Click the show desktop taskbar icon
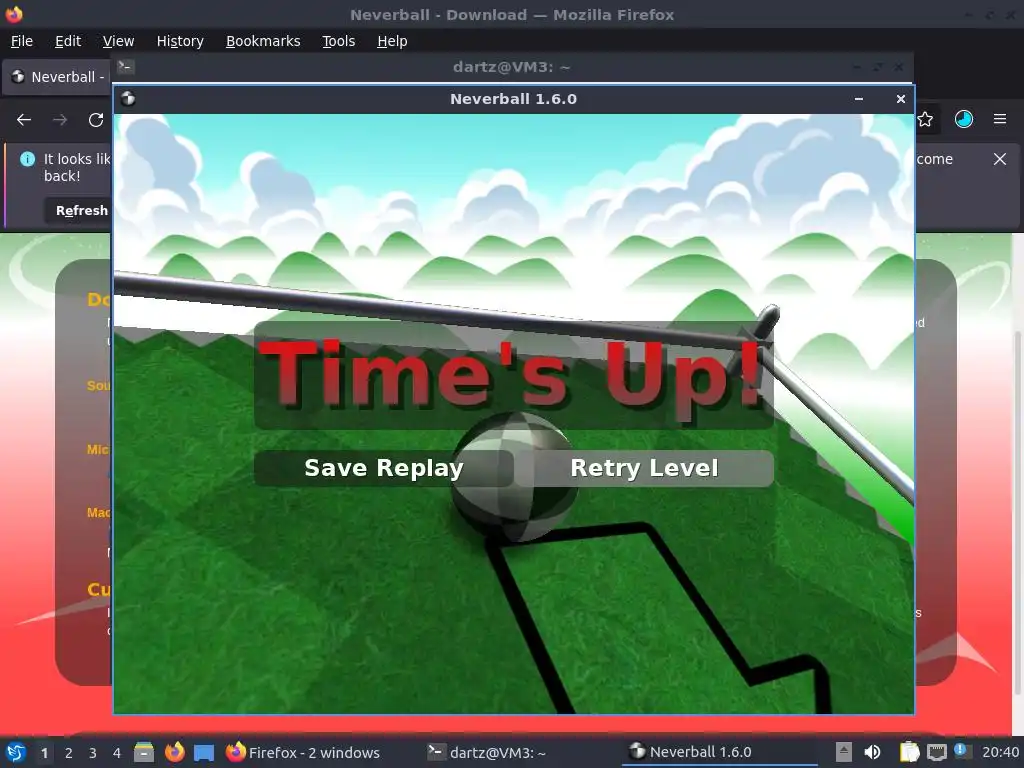 204,752
